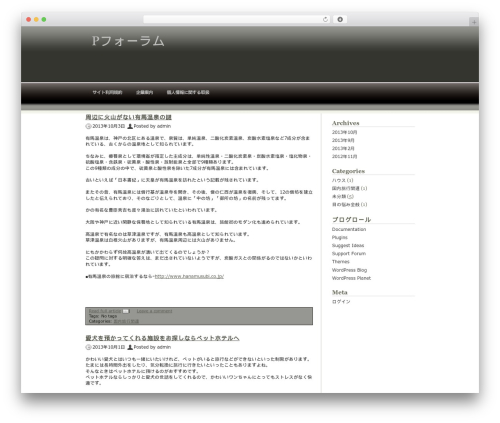
Task: Open the 2012年11月 archive
Action: (344, 156)
